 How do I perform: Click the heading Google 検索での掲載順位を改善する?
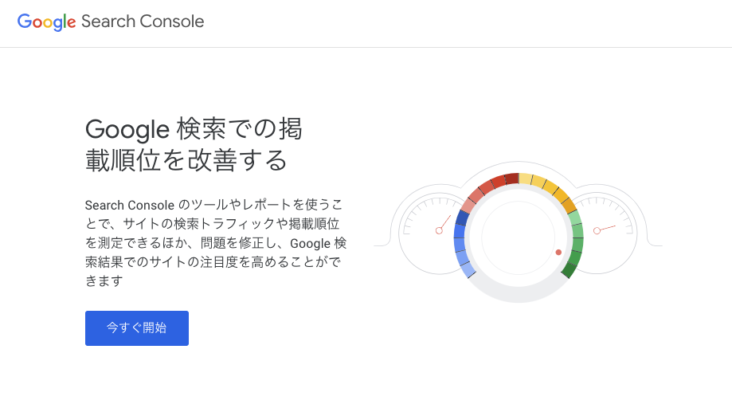coord(194,144)
